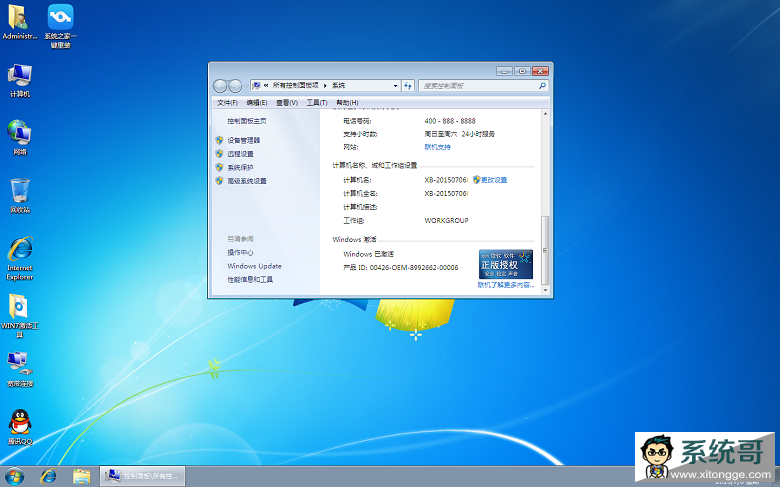This screenshot has height=487, width=780.
Task: Launch Internet Explorer from the taskbar
Action: tap(48, 477)
